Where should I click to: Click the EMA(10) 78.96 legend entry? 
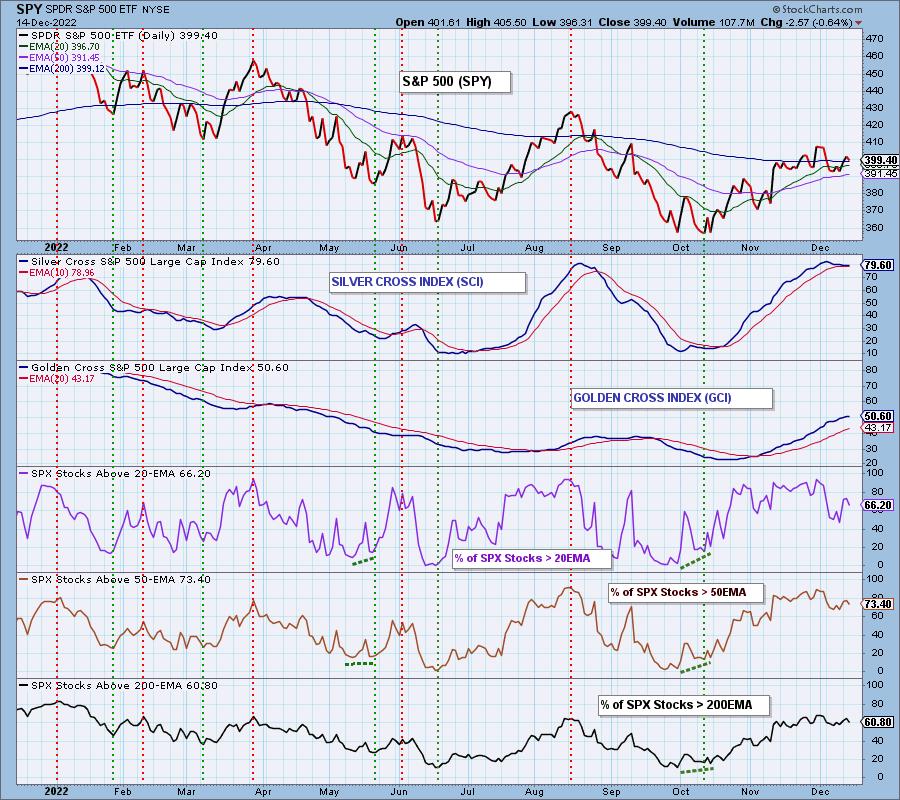57,273
